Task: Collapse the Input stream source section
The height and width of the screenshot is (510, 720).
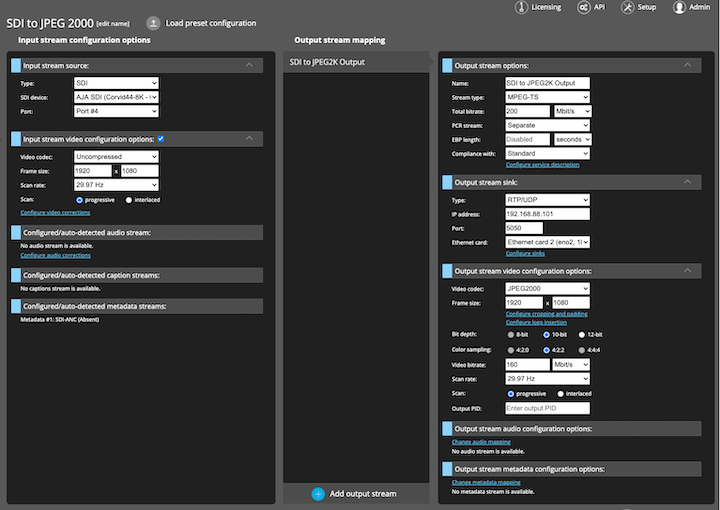Action: pyautogui.click(x=249, y=65)
